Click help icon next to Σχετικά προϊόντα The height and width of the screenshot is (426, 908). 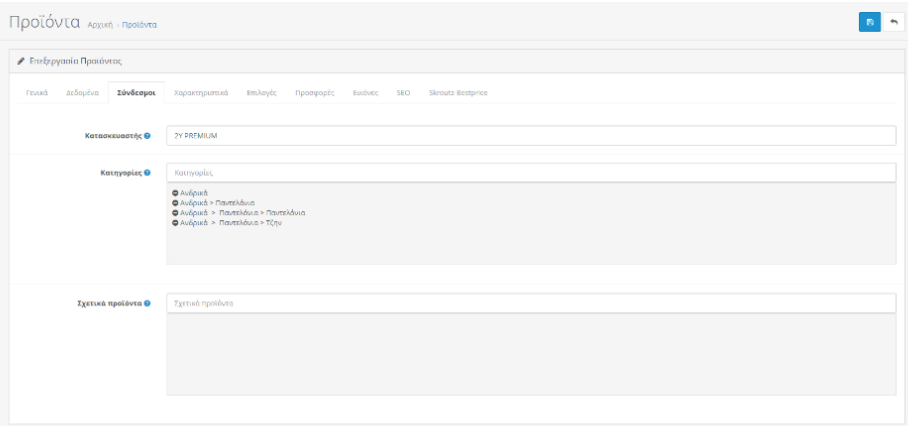tap(147, 303)
